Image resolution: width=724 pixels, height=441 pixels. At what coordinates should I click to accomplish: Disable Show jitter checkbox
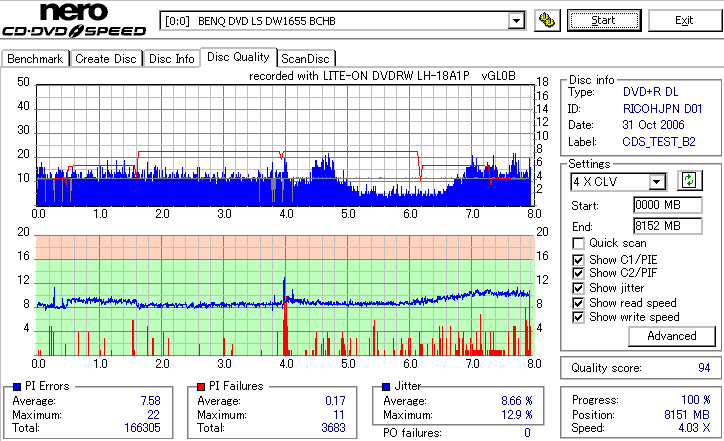coord(578,288)
